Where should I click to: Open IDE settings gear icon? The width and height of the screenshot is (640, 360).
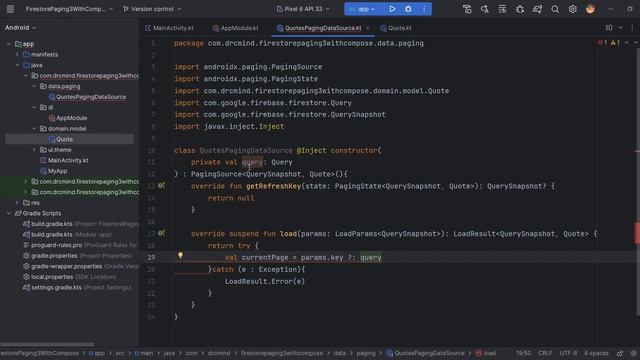(573, 9)
